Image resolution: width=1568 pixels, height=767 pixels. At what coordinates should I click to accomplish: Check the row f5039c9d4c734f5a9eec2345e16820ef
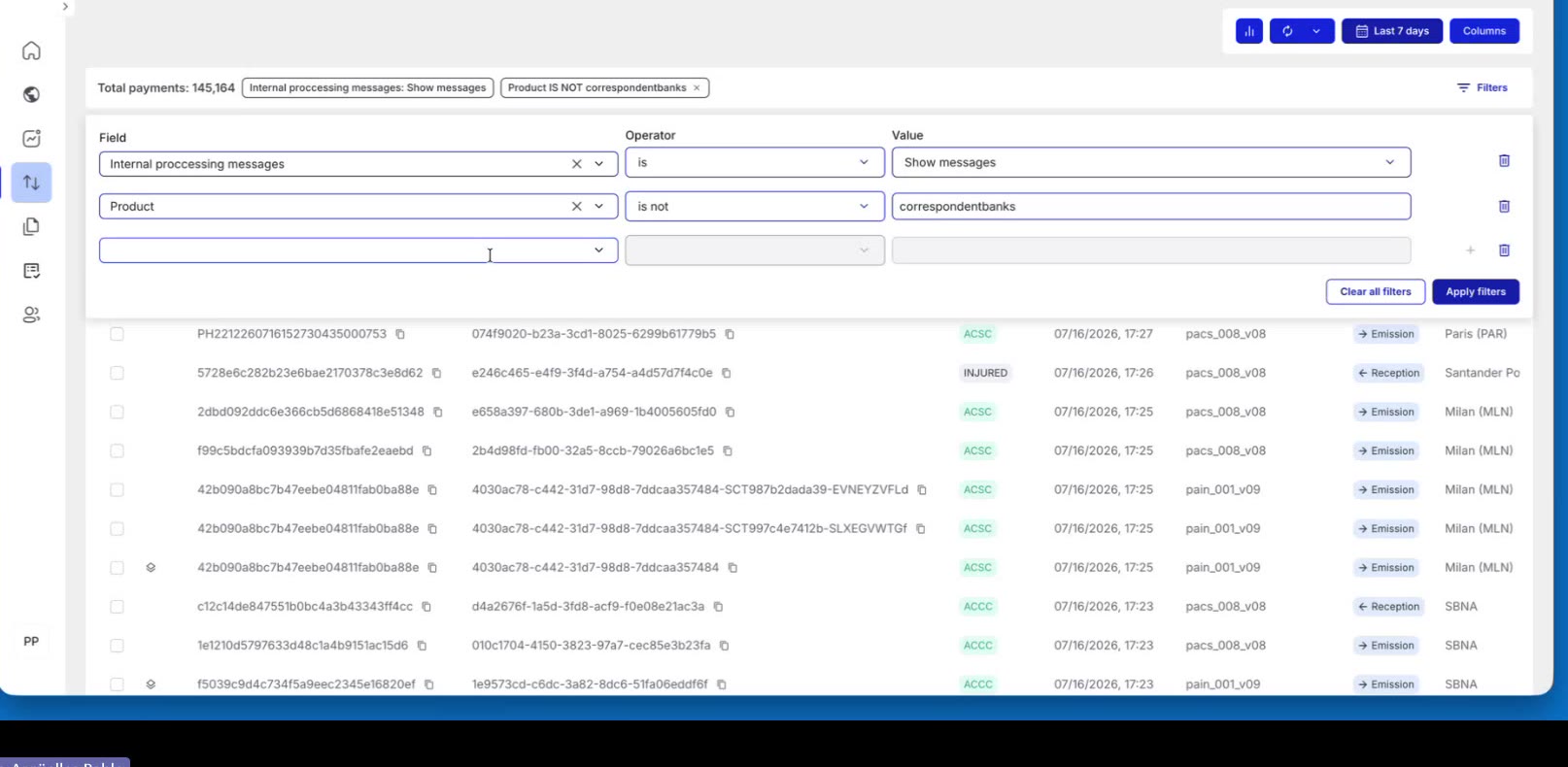(117, 684)
